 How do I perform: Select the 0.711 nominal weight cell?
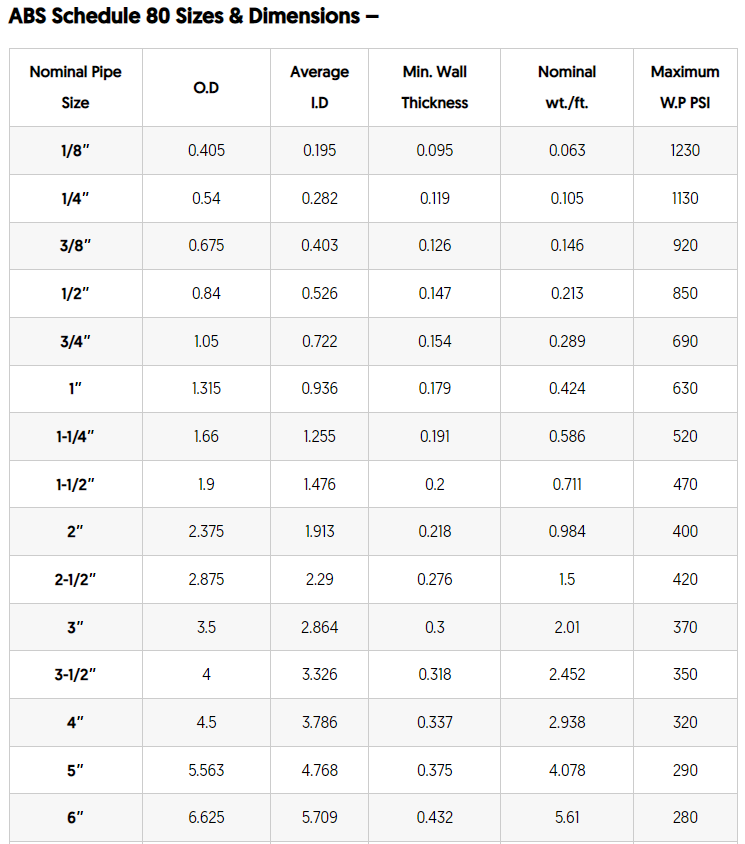point(567,484)
